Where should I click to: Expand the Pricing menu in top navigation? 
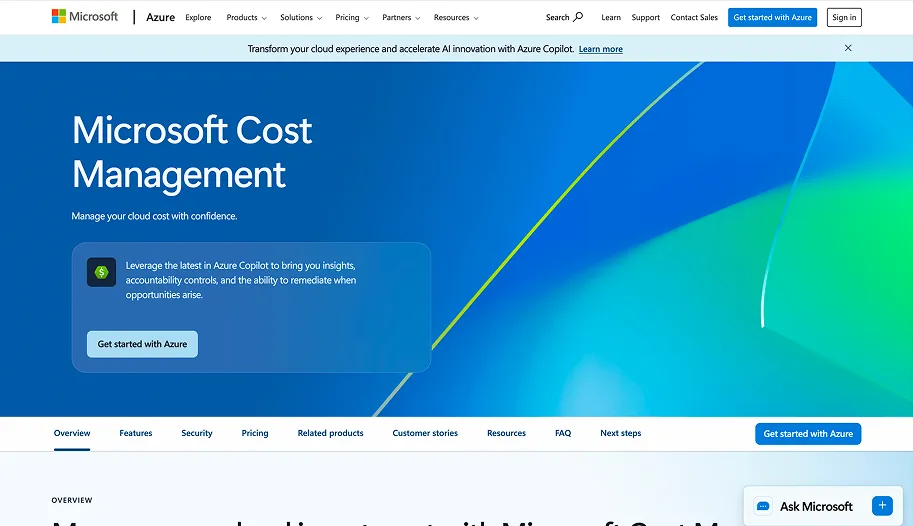pyautogui.click(x=352, y=17)
